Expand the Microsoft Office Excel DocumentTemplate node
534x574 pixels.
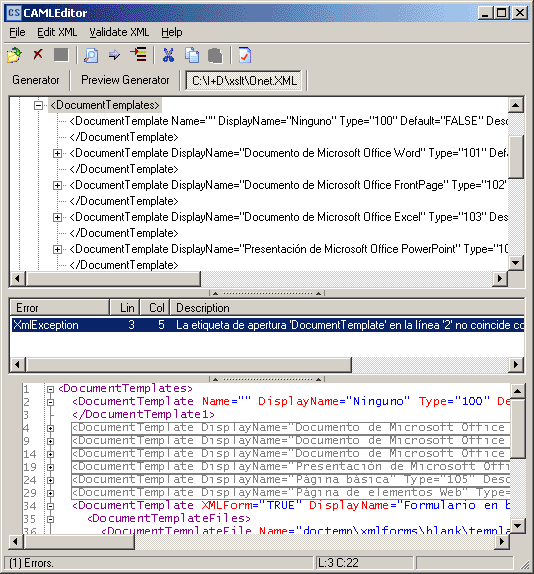tap(57, 217)
